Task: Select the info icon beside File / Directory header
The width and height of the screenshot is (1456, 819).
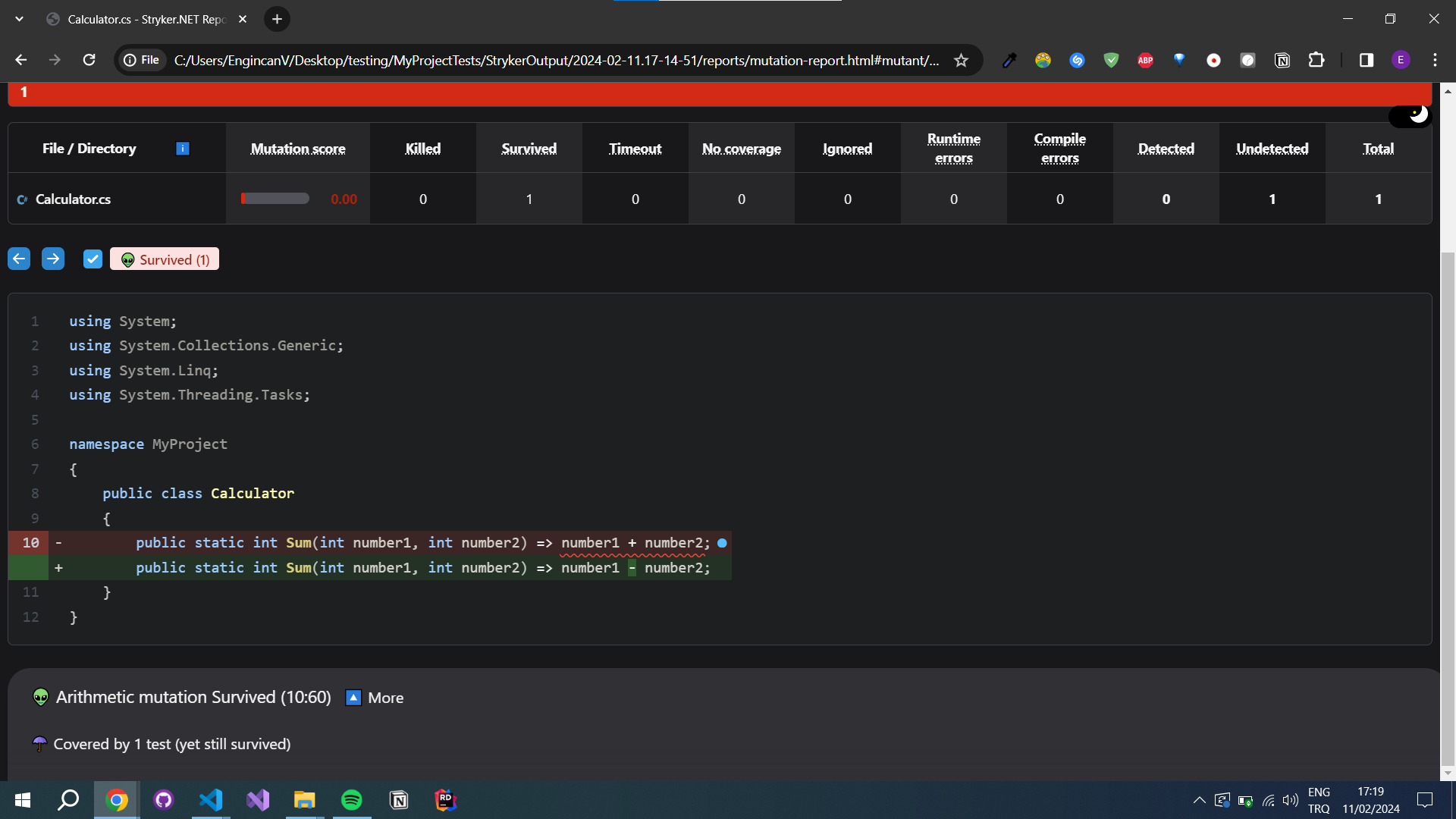Action: [183, 149]
